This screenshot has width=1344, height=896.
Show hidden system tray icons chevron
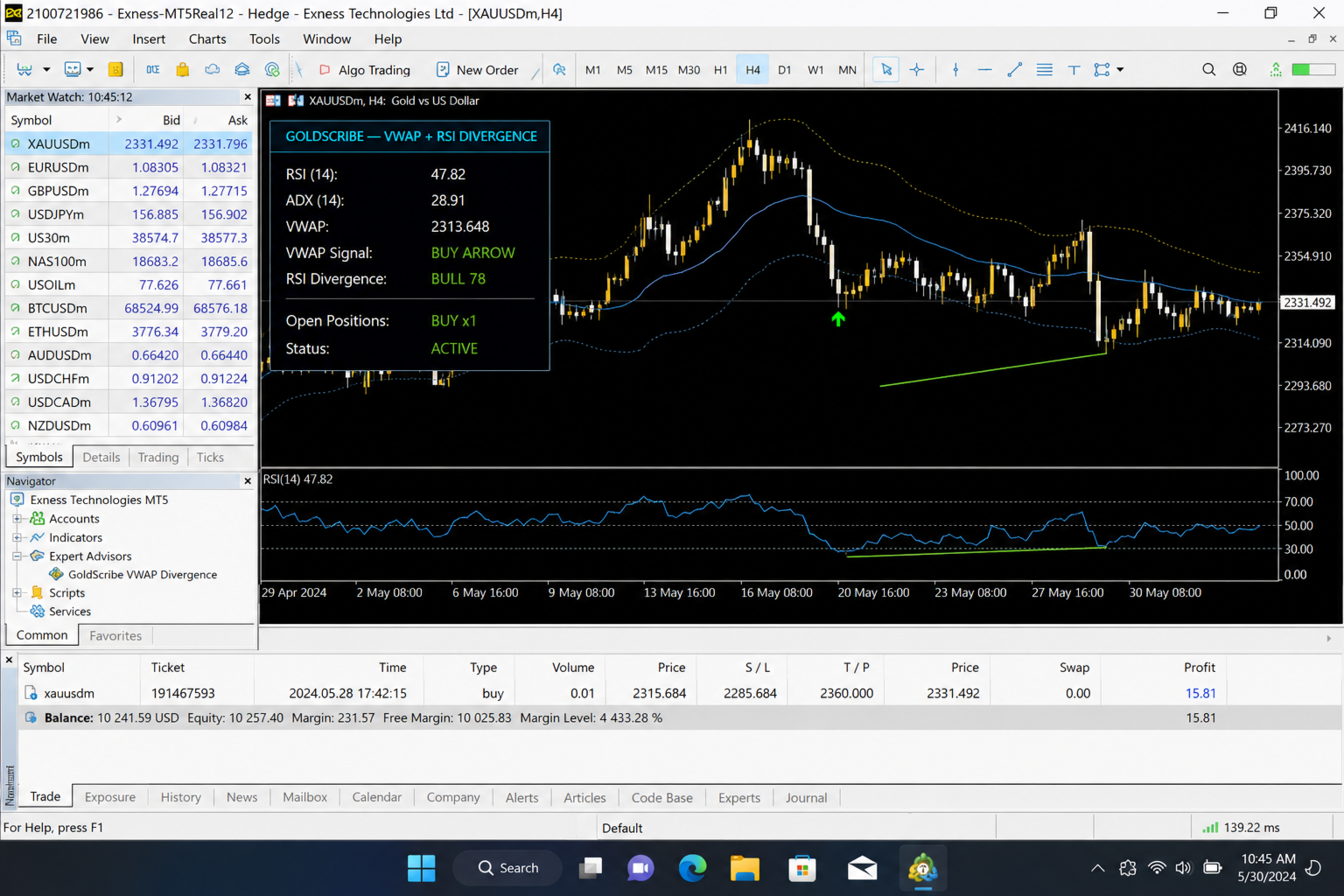1097,868
